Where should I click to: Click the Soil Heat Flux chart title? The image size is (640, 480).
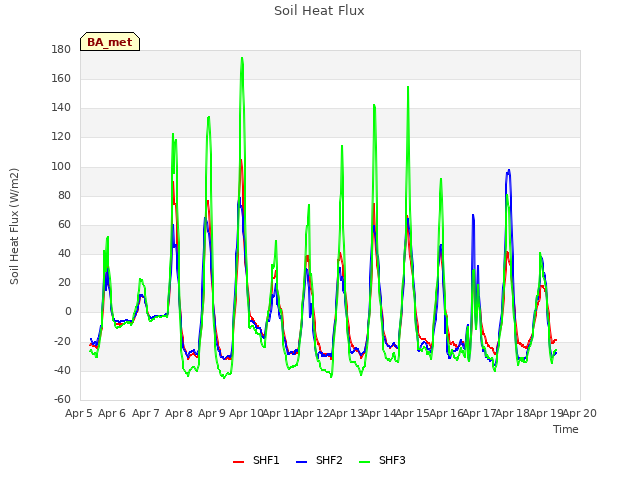tap(319, 11)
